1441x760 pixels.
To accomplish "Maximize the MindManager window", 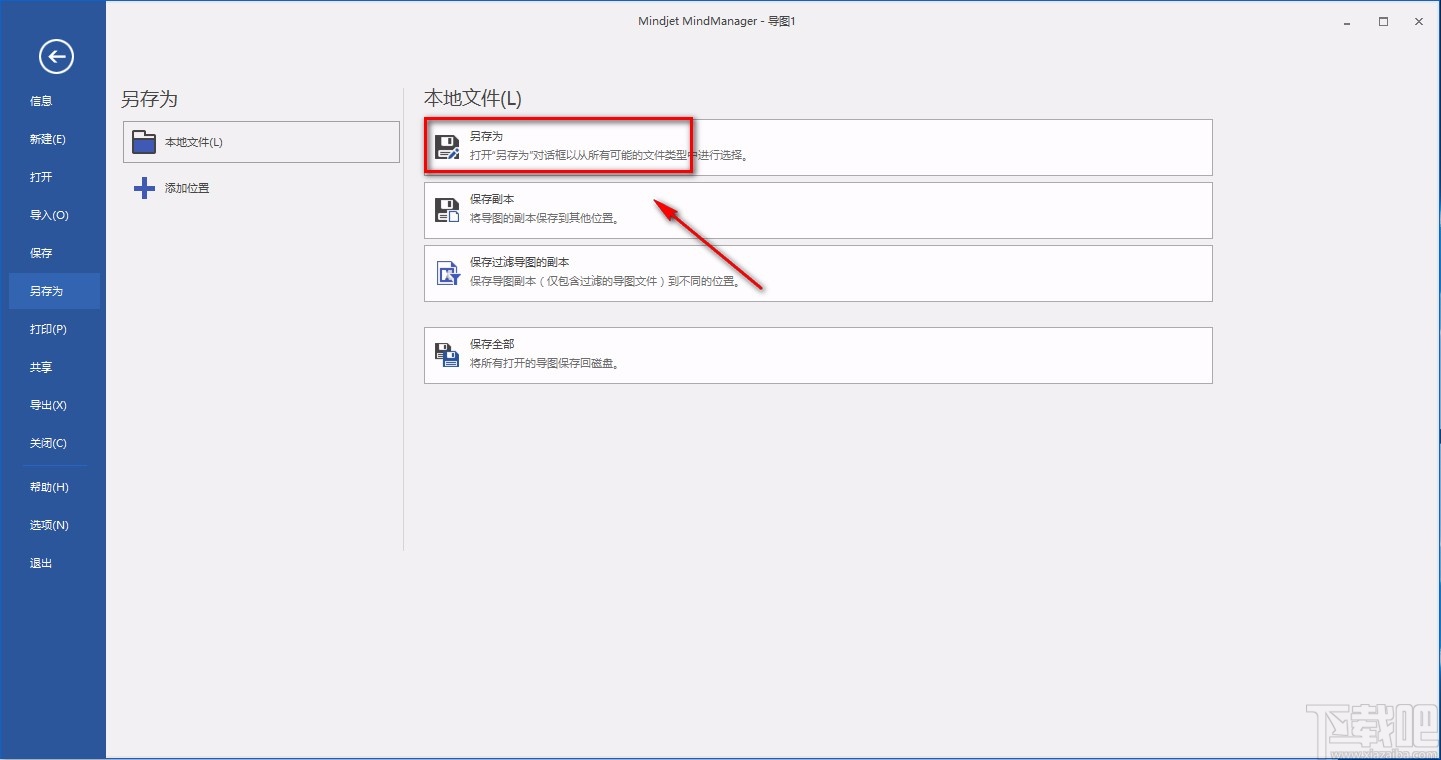I will (1383, 21).
